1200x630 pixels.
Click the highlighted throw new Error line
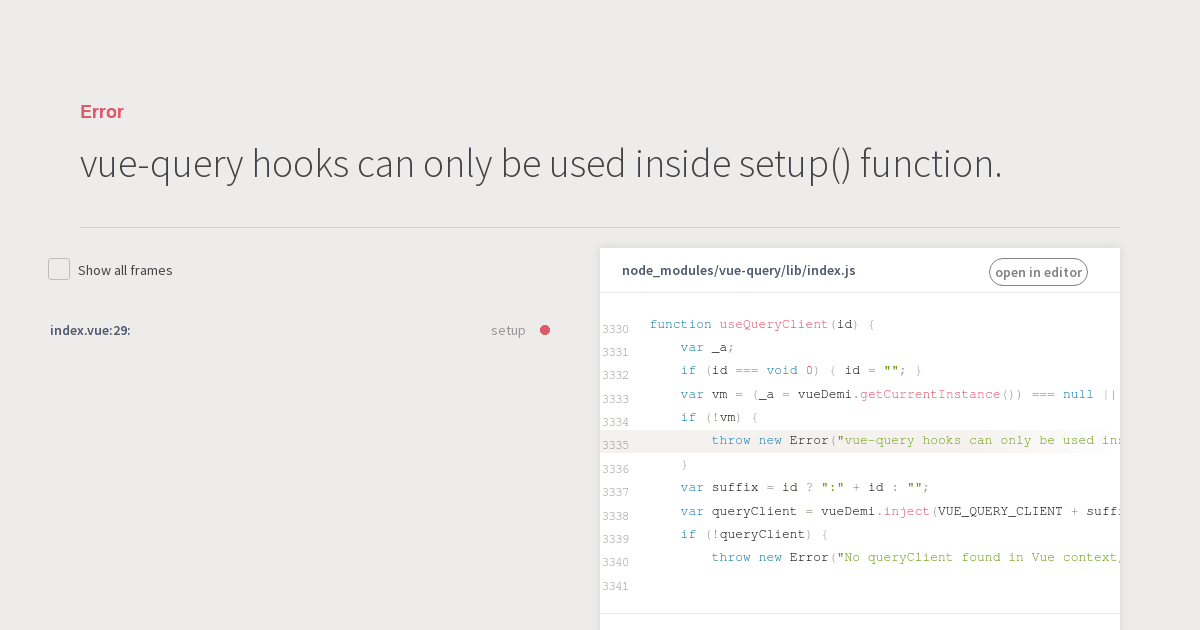pyautogui.click(x=850, y=440)
